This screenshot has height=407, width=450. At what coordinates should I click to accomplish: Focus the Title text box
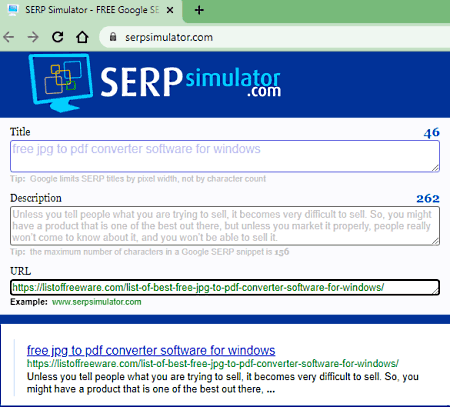(225, 156)
